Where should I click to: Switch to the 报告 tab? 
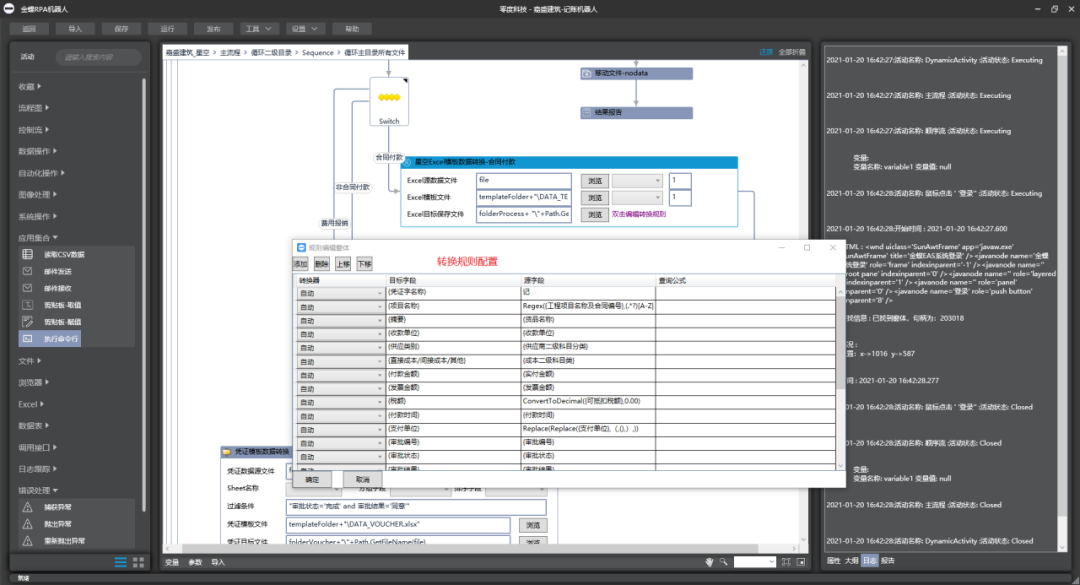pyautogui.click(x=888, y=561)
